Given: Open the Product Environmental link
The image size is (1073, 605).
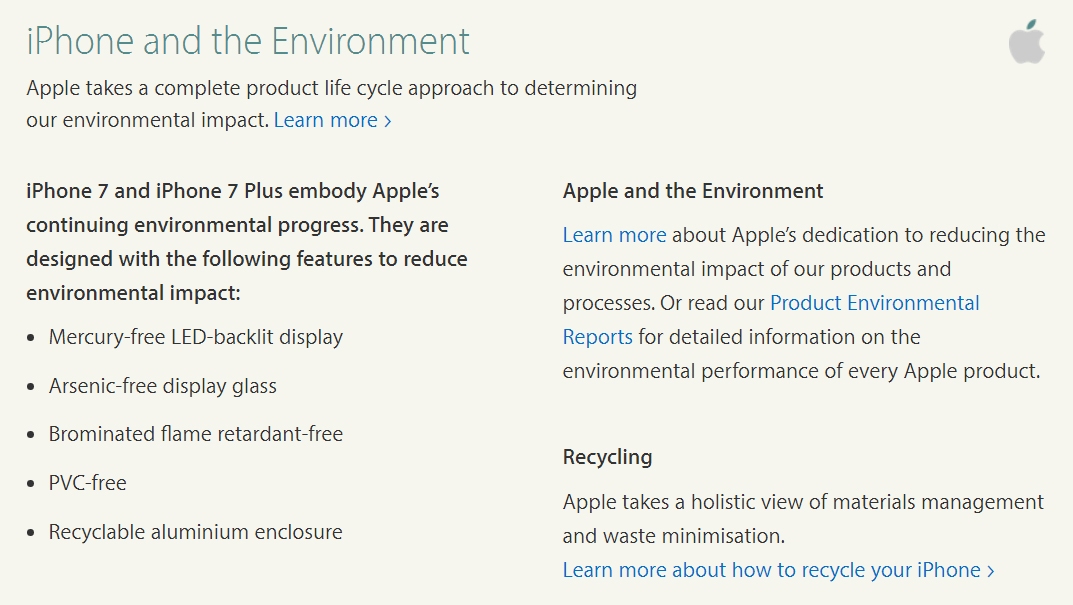Looking at the screenshot, I should [875, 302].
